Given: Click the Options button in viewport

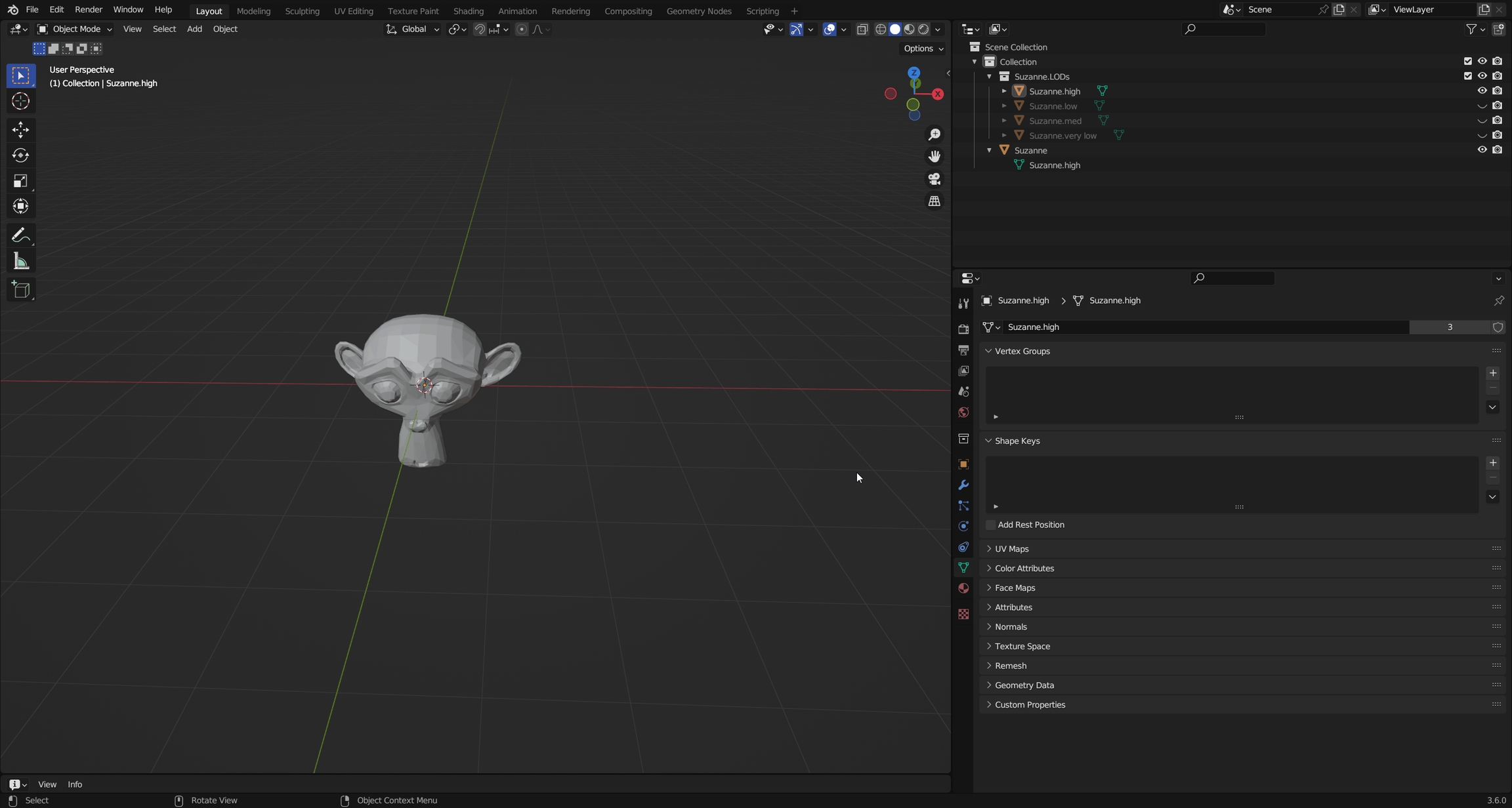Looking at the screenshot, I should (923, 49).
